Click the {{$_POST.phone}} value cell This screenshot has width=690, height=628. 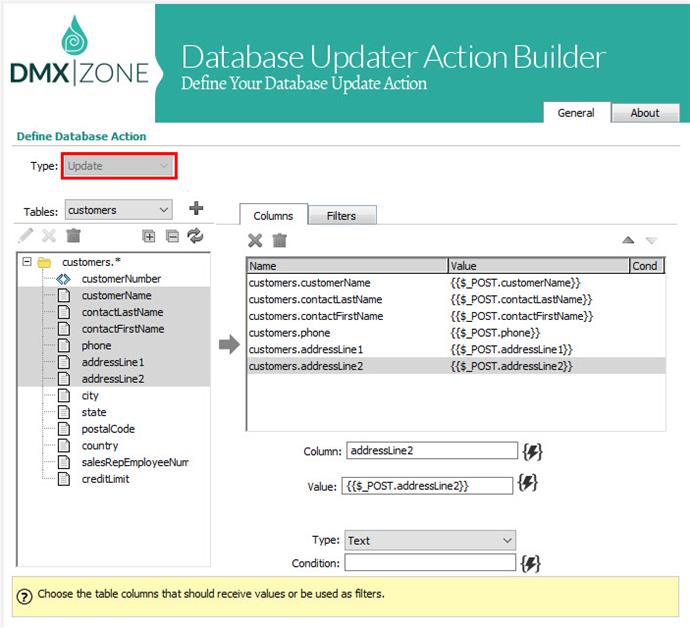click(x=495, y=333)
